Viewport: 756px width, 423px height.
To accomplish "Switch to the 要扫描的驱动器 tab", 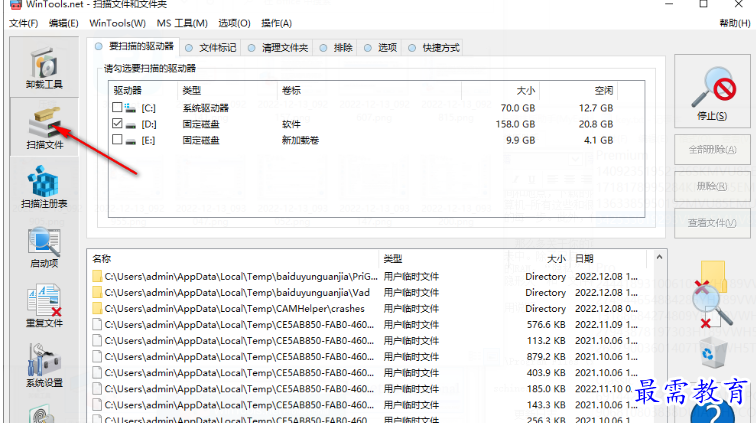I will [x=135, y=46].
